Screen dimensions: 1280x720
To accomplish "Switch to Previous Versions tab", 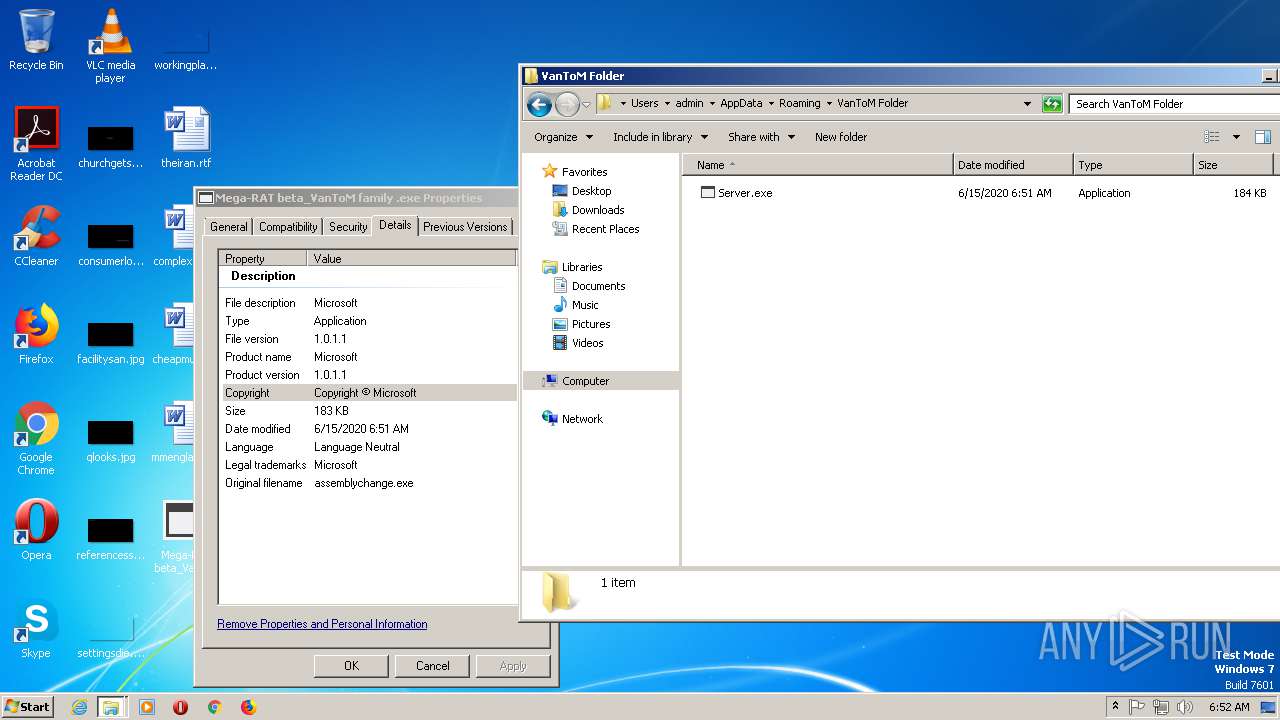I will [x=465, y=227].
